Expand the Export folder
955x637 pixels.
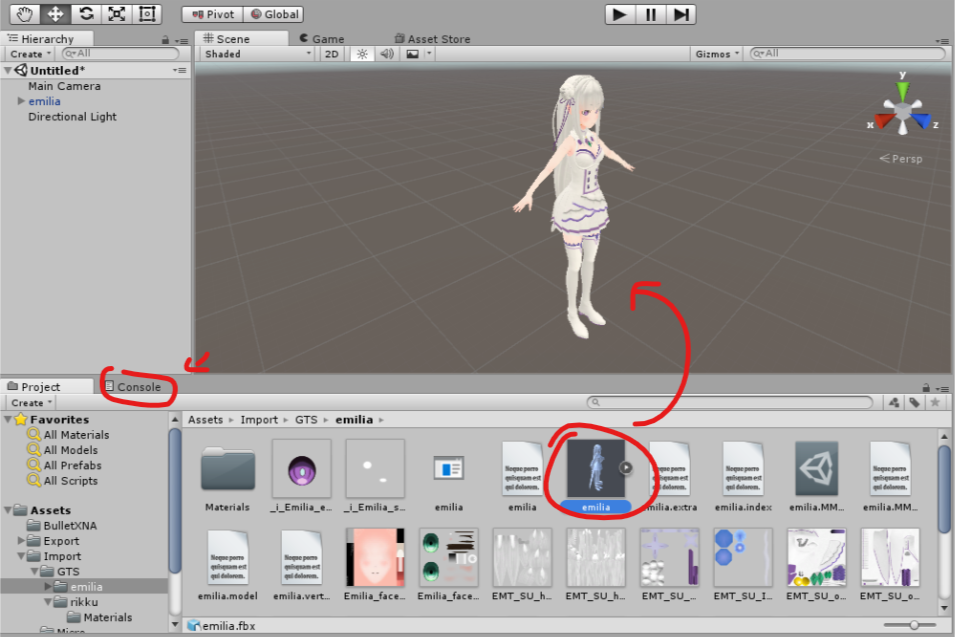21,541
